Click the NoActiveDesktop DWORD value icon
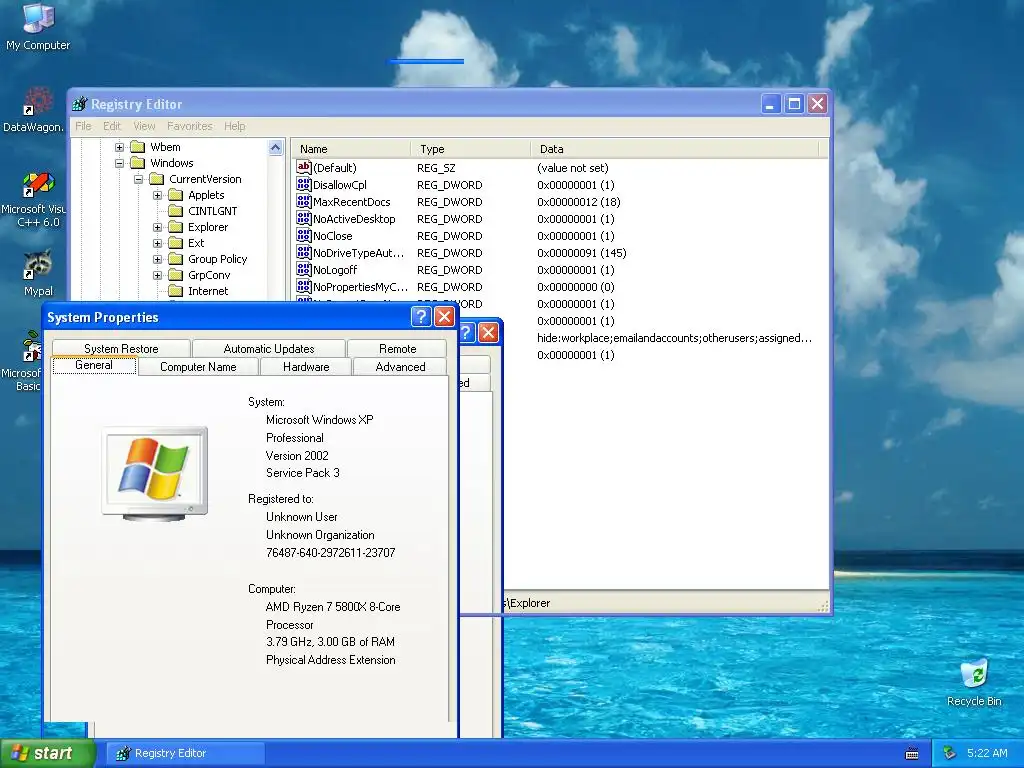1024x768 pixels. pyautogui.click(x=304, y=218)
